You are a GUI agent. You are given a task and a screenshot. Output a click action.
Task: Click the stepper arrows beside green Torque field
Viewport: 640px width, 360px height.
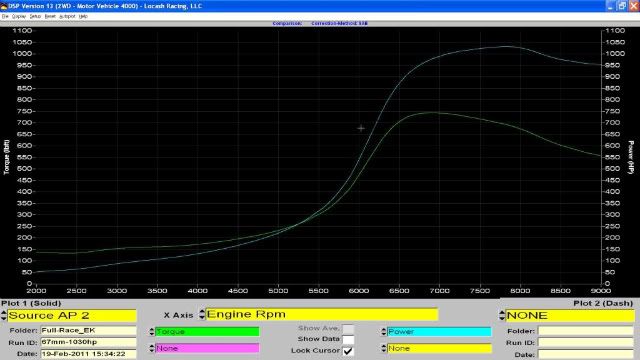pos(152,331)
